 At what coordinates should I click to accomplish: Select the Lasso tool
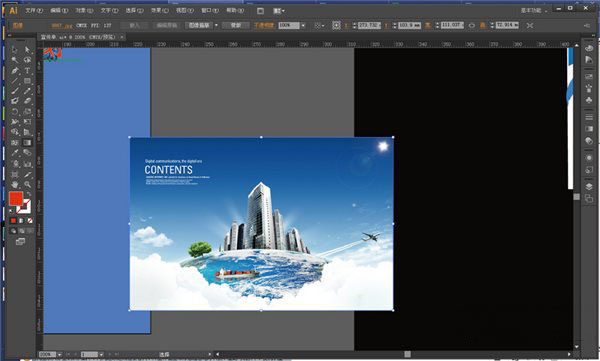click(28, 60)
